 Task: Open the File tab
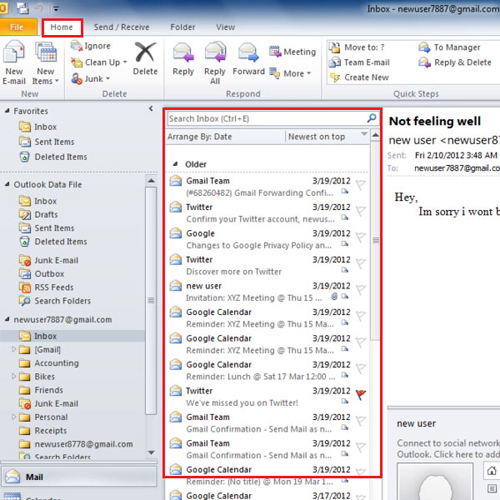[x=17, y=27]
